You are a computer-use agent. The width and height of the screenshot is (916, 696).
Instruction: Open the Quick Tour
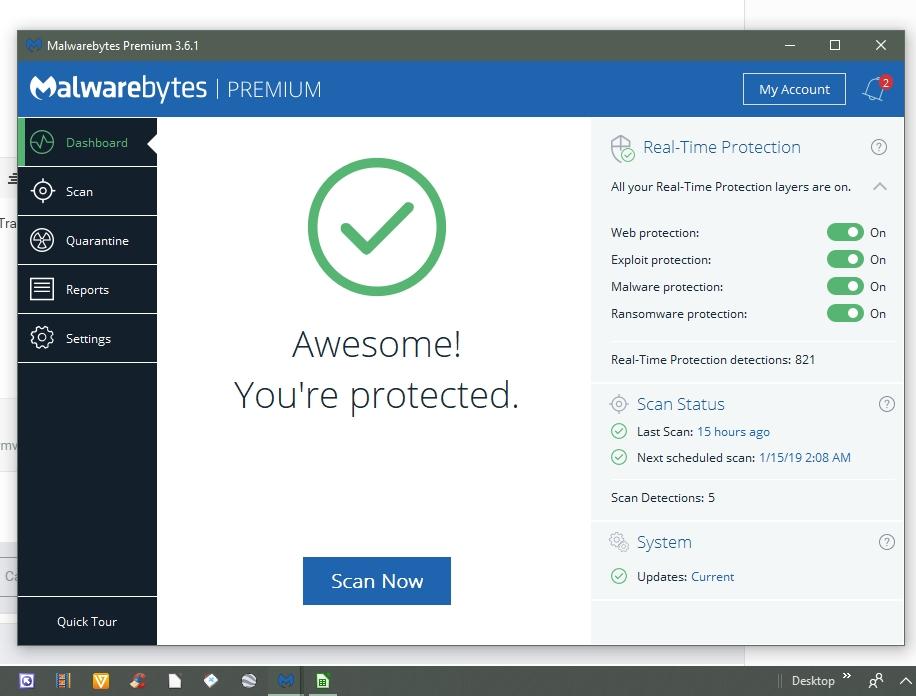click(86, 621)
